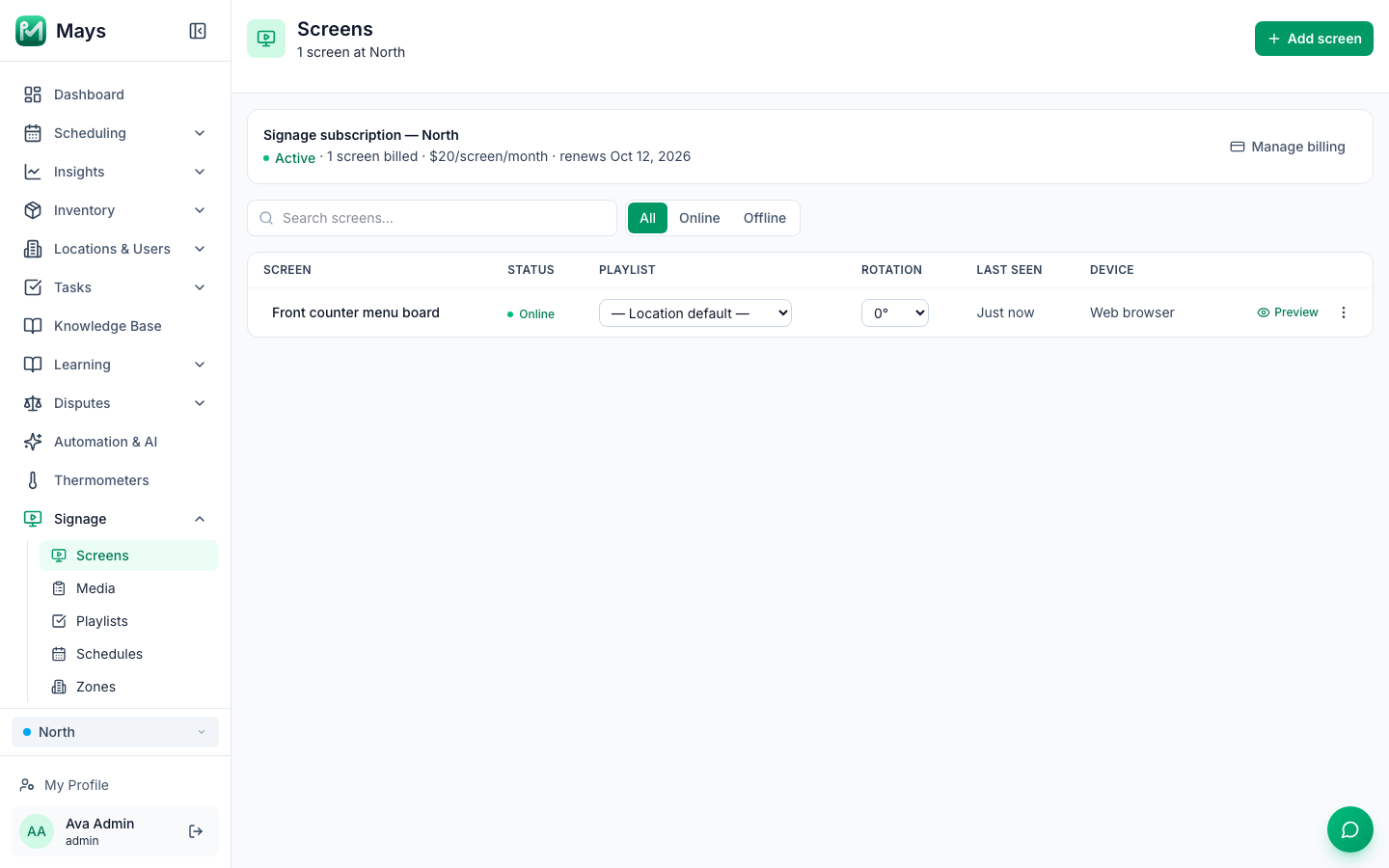Click the Media clipboard icon

(59, 588)
